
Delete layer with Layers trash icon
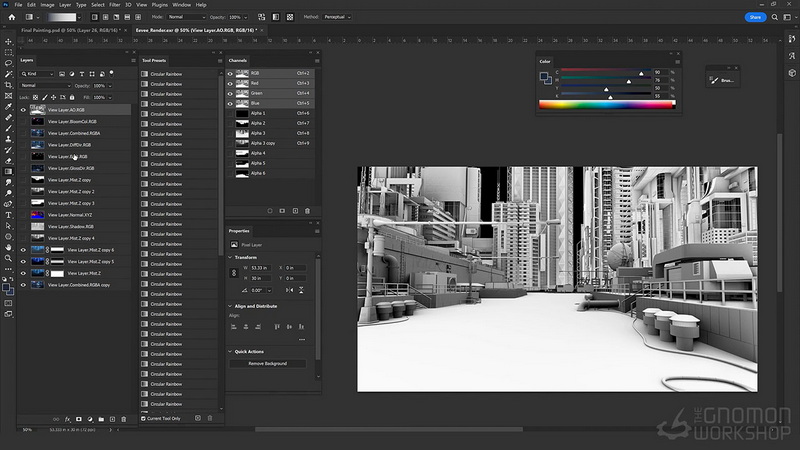pyautogui.click(x=123, y=419)
